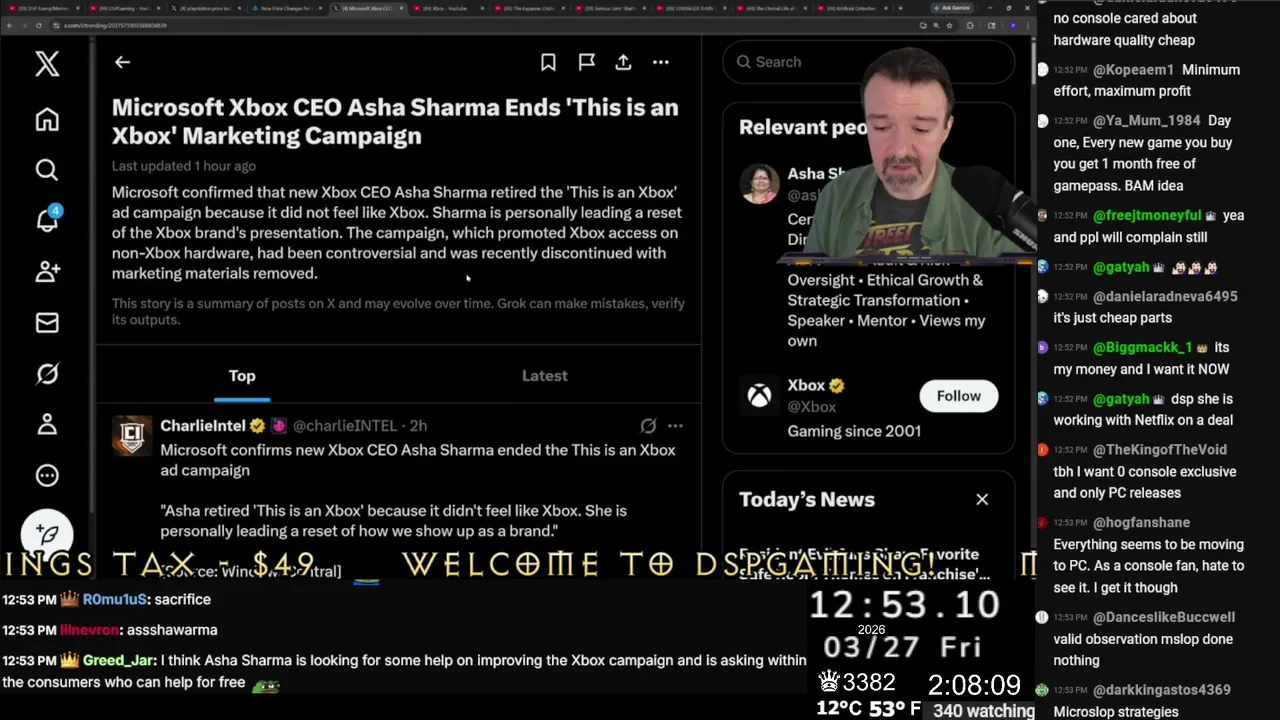Open the Xbox name in Relevant people
Screen dimensions: 1280x720
[806, 385]
